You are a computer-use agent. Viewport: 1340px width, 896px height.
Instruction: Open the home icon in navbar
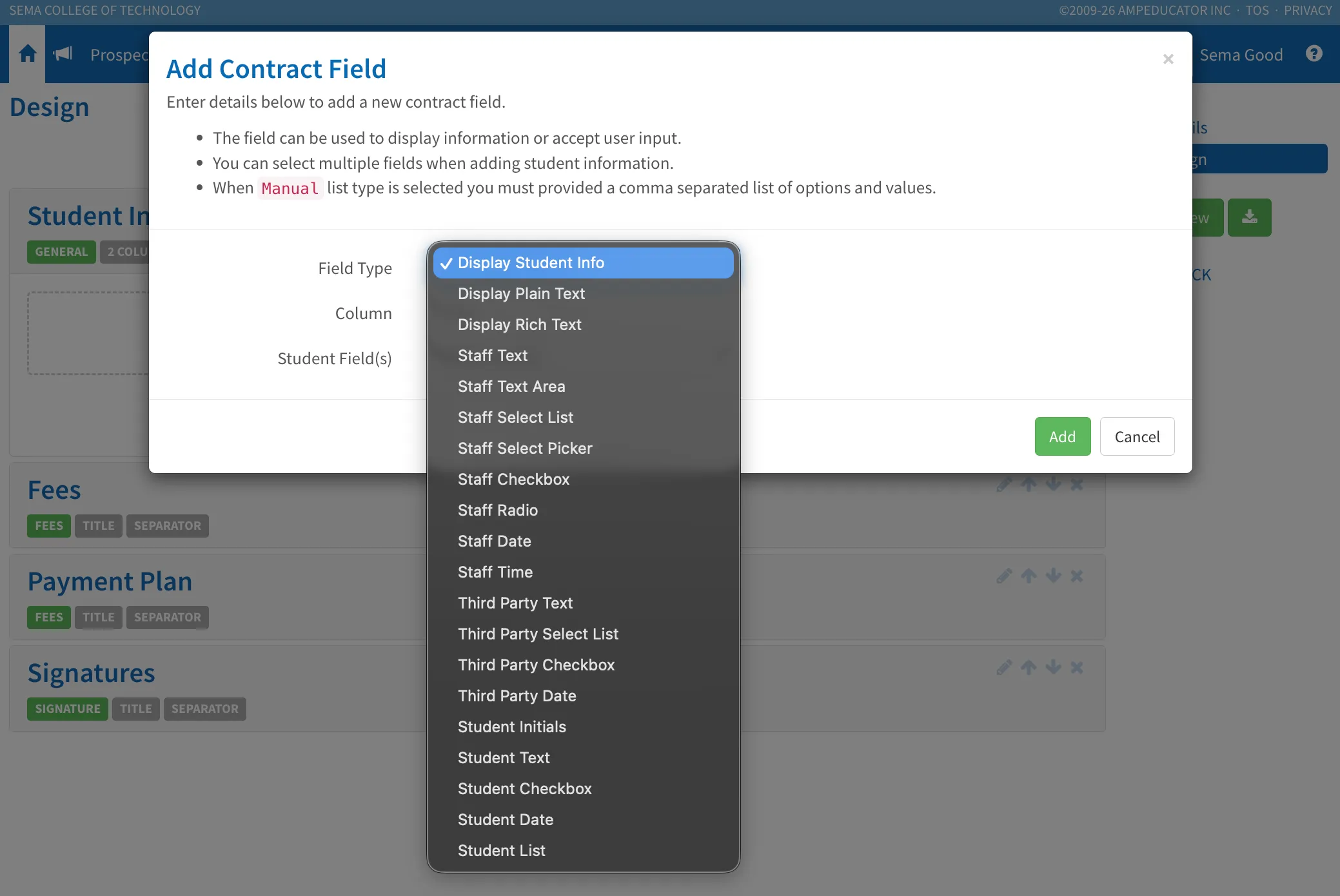point(28,54)
